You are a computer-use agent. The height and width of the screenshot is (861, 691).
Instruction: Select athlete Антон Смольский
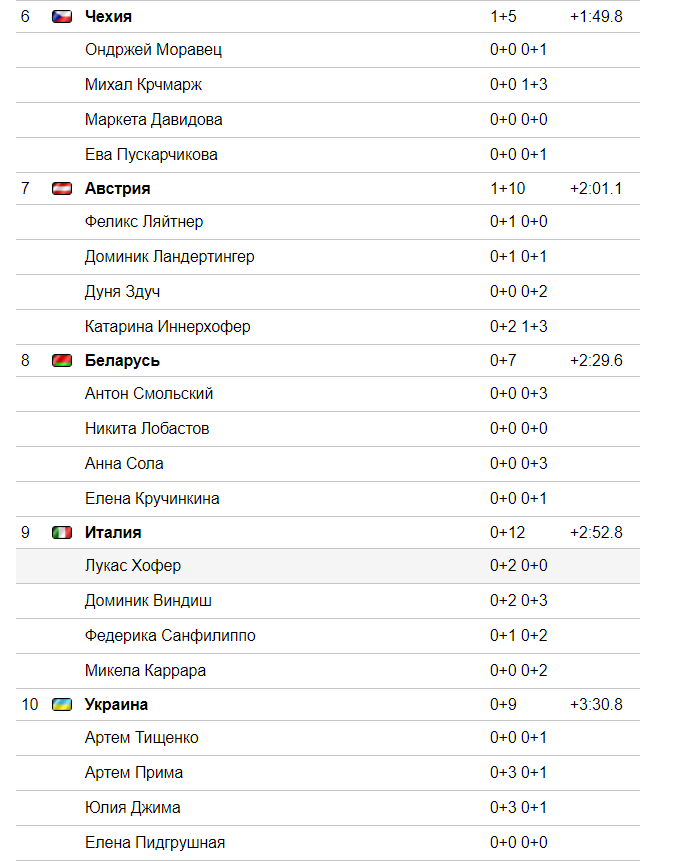click(x=149, y=394)
